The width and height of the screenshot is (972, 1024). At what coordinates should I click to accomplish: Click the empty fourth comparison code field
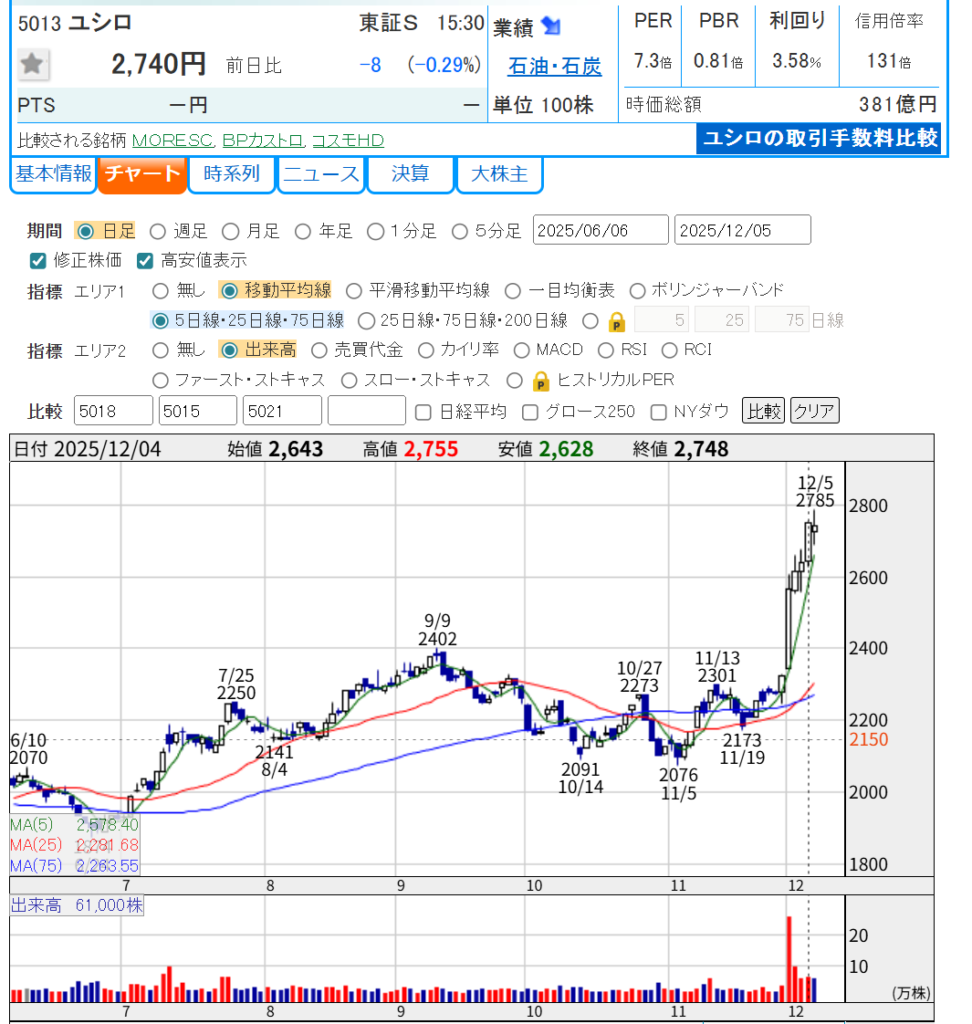pyautogui.click(x=366, y=411)
